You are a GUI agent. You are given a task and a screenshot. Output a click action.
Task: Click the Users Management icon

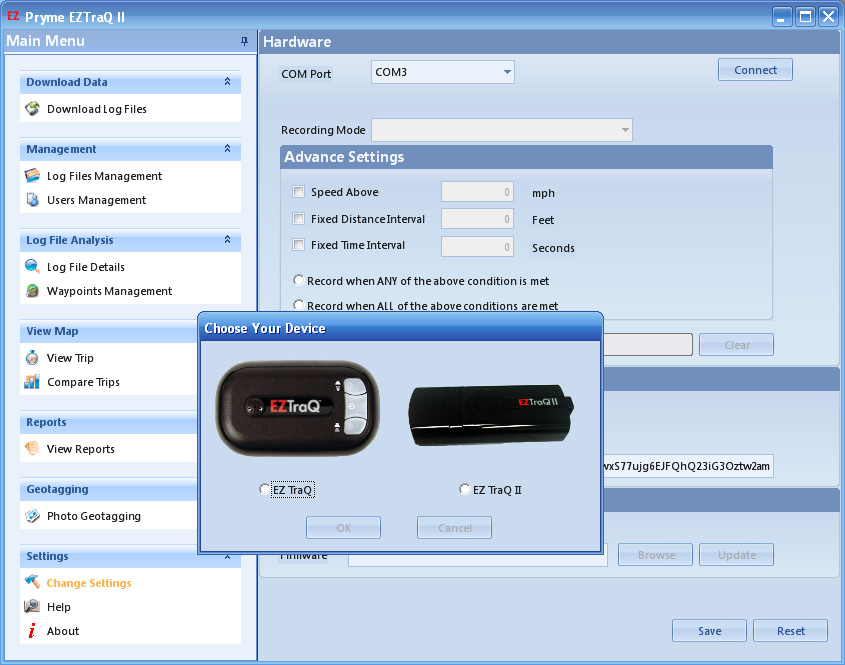32,200
